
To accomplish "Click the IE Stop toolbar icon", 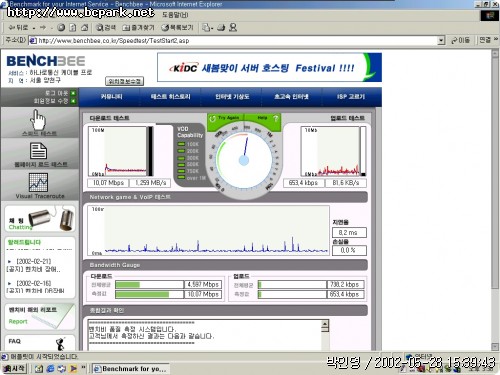I will pos(61,28).
